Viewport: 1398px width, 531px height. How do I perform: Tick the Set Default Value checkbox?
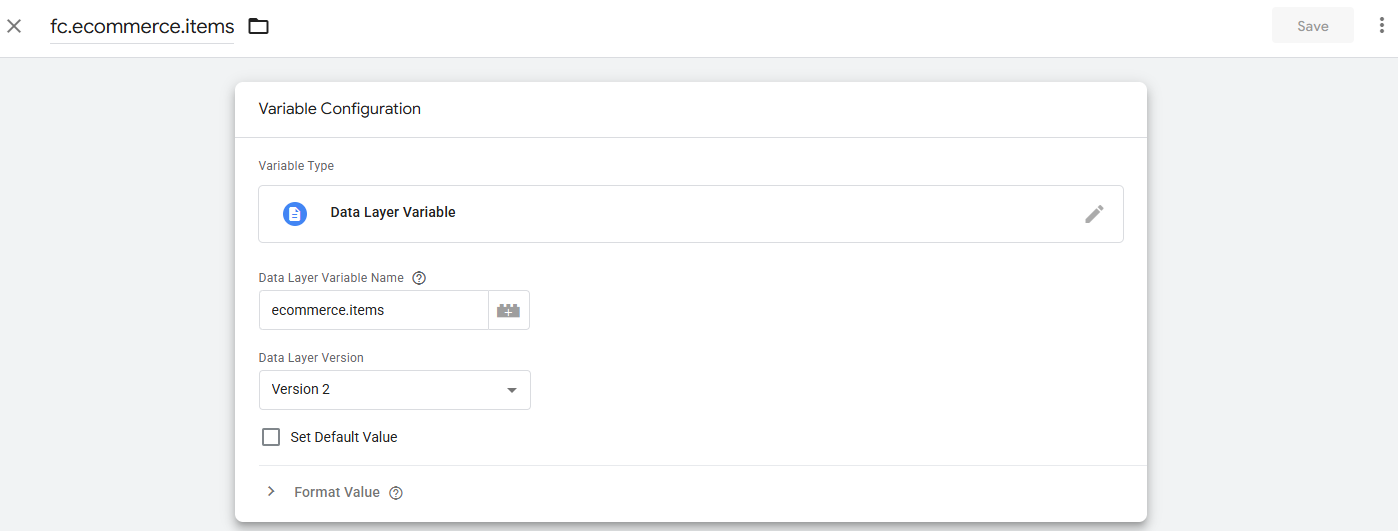[x=271, y=437]
